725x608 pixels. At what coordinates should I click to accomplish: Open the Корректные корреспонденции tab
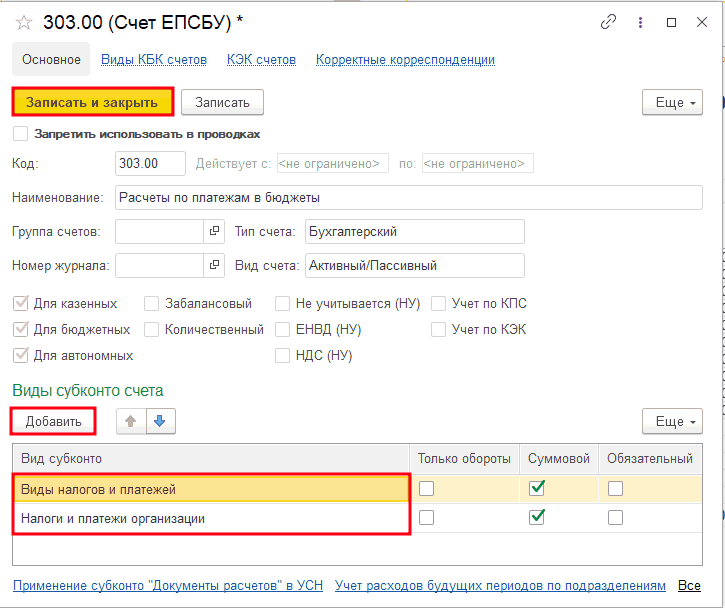click(x=405, y=60)
